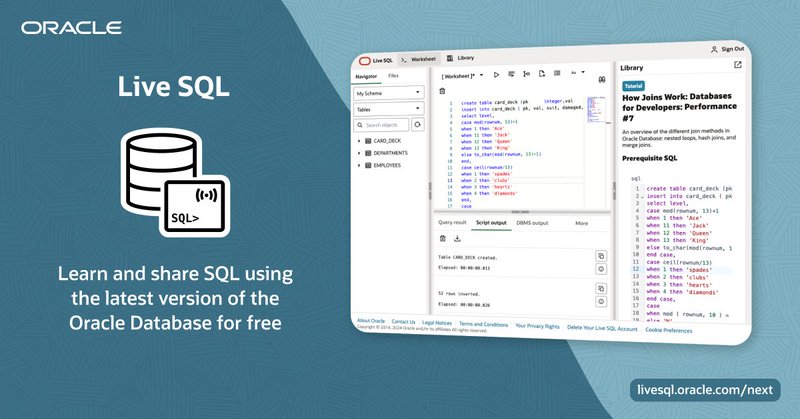Fold the code at Library line 2
The width and height of the screenshot is (800, 419).
tap(642, 196)
